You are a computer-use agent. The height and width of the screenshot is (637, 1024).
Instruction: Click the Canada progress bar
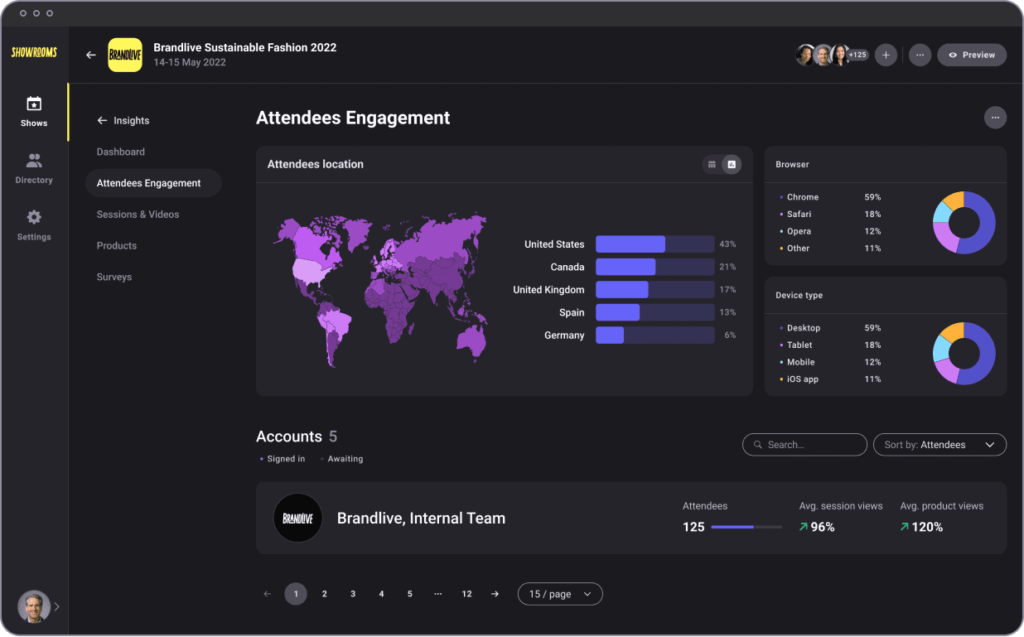[655, 267]
